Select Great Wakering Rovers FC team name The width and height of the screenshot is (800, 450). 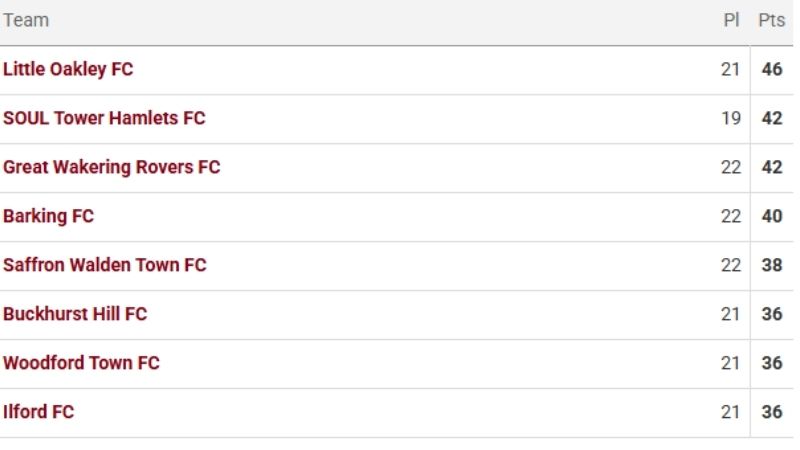[x=111, y=167]
